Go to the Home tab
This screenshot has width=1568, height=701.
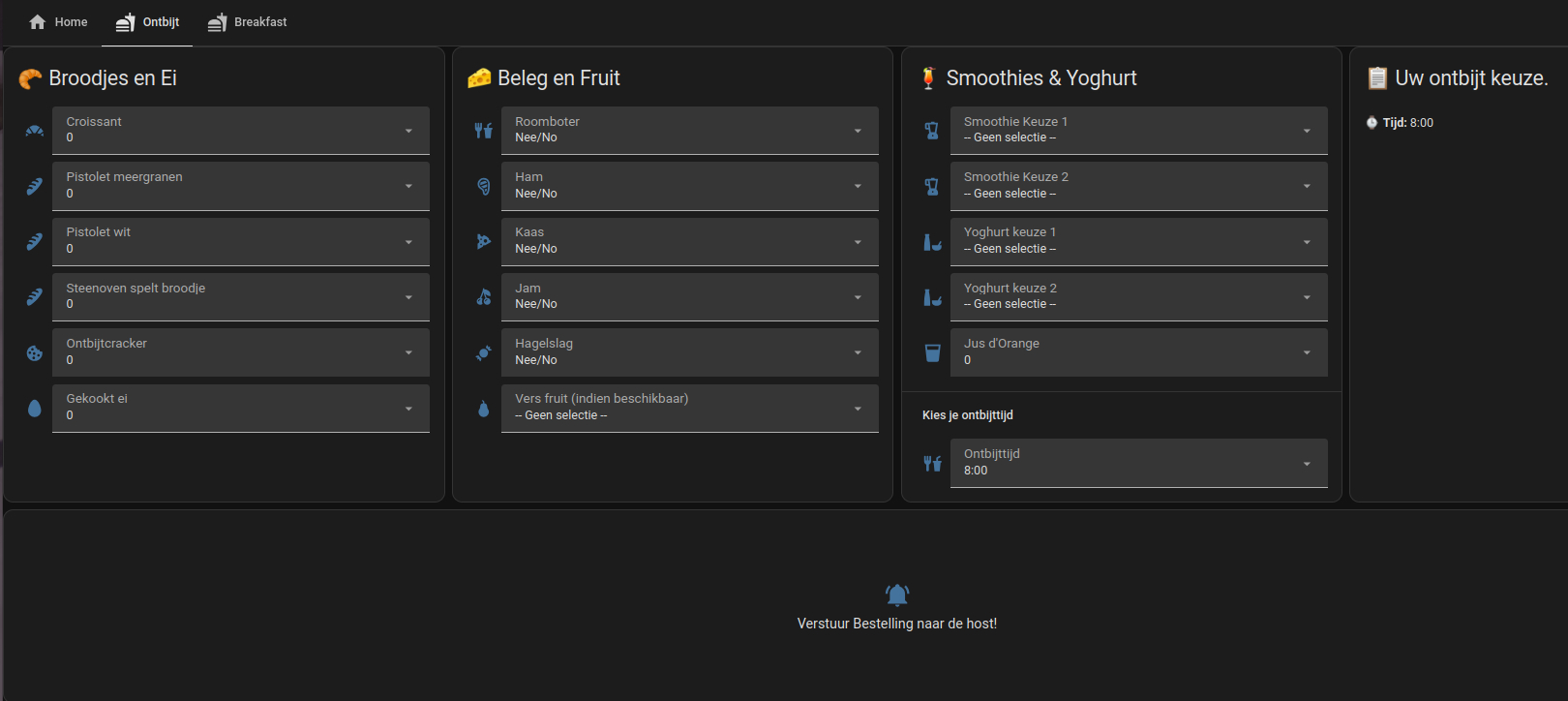(x=58, y=22)
